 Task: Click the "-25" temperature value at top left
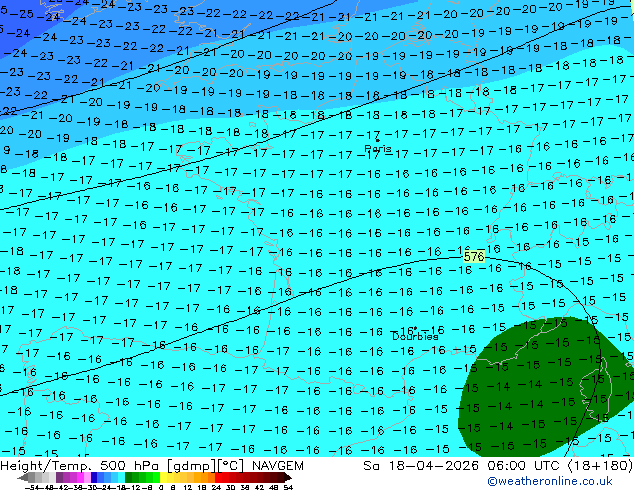21,13
